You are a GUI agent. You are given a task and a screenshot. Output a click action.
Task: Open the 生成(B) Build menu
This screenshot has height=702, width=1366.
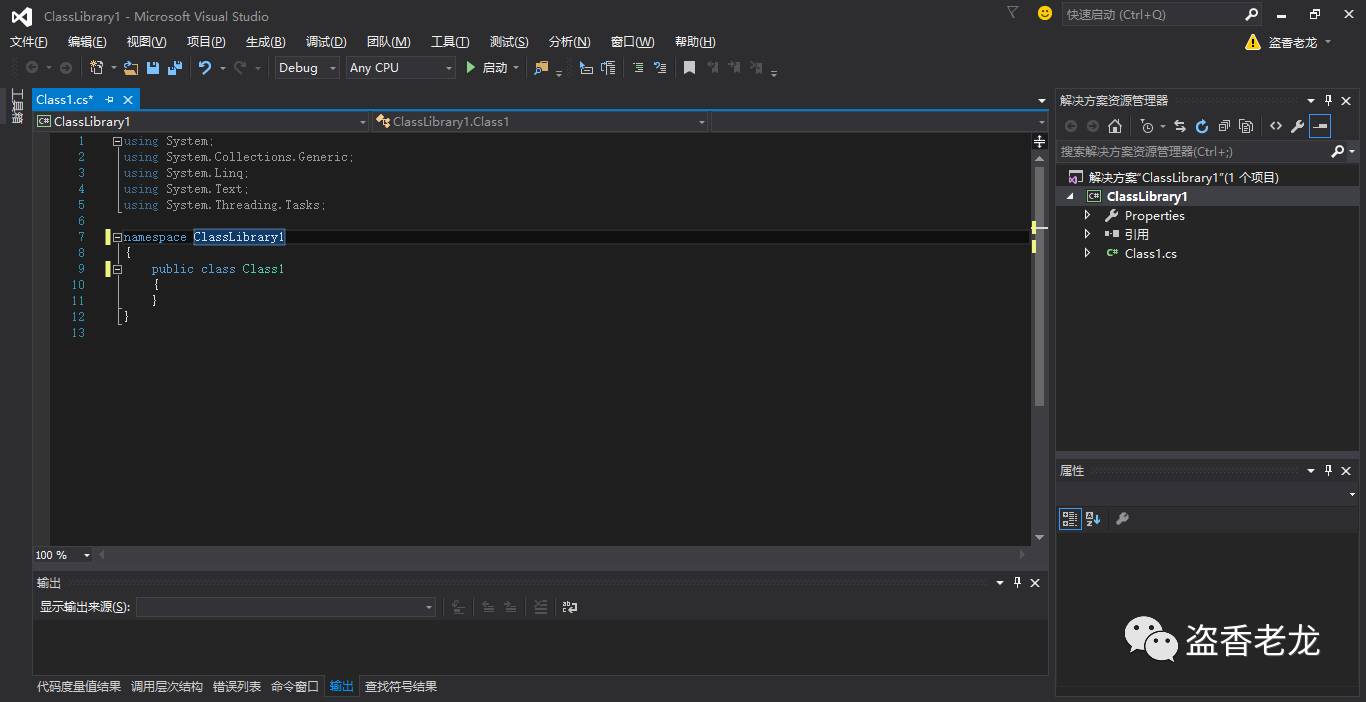point(265,42)
